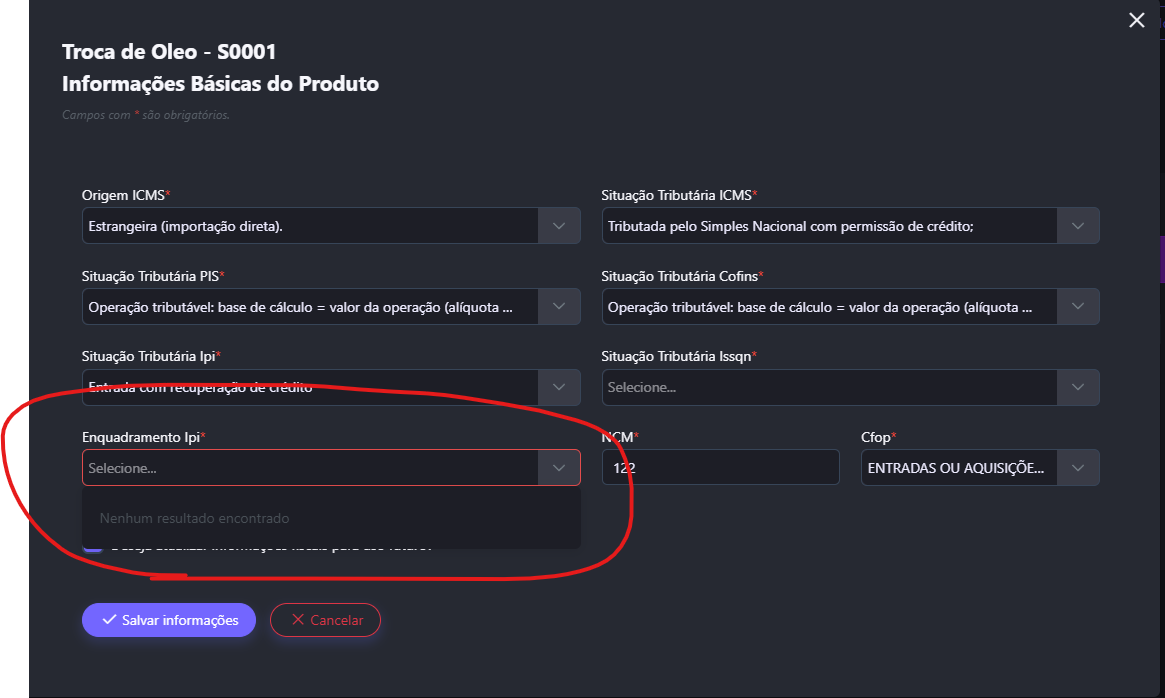The width and height of the screenshot is (1165, 698).
Task: Toggle the update fiscal information checkbox
Action: click(92, 546)
